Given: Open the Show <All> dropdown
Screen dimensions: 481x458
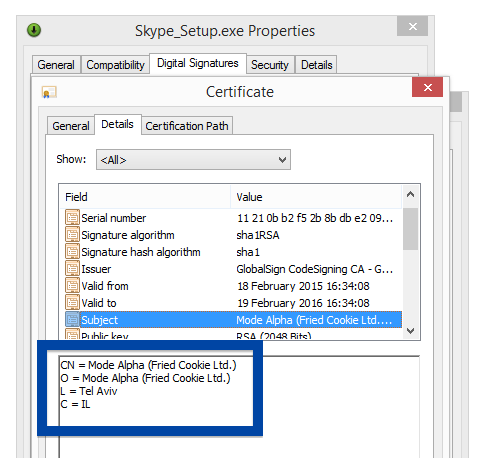Looking at the screenshot, I should 193,160.
